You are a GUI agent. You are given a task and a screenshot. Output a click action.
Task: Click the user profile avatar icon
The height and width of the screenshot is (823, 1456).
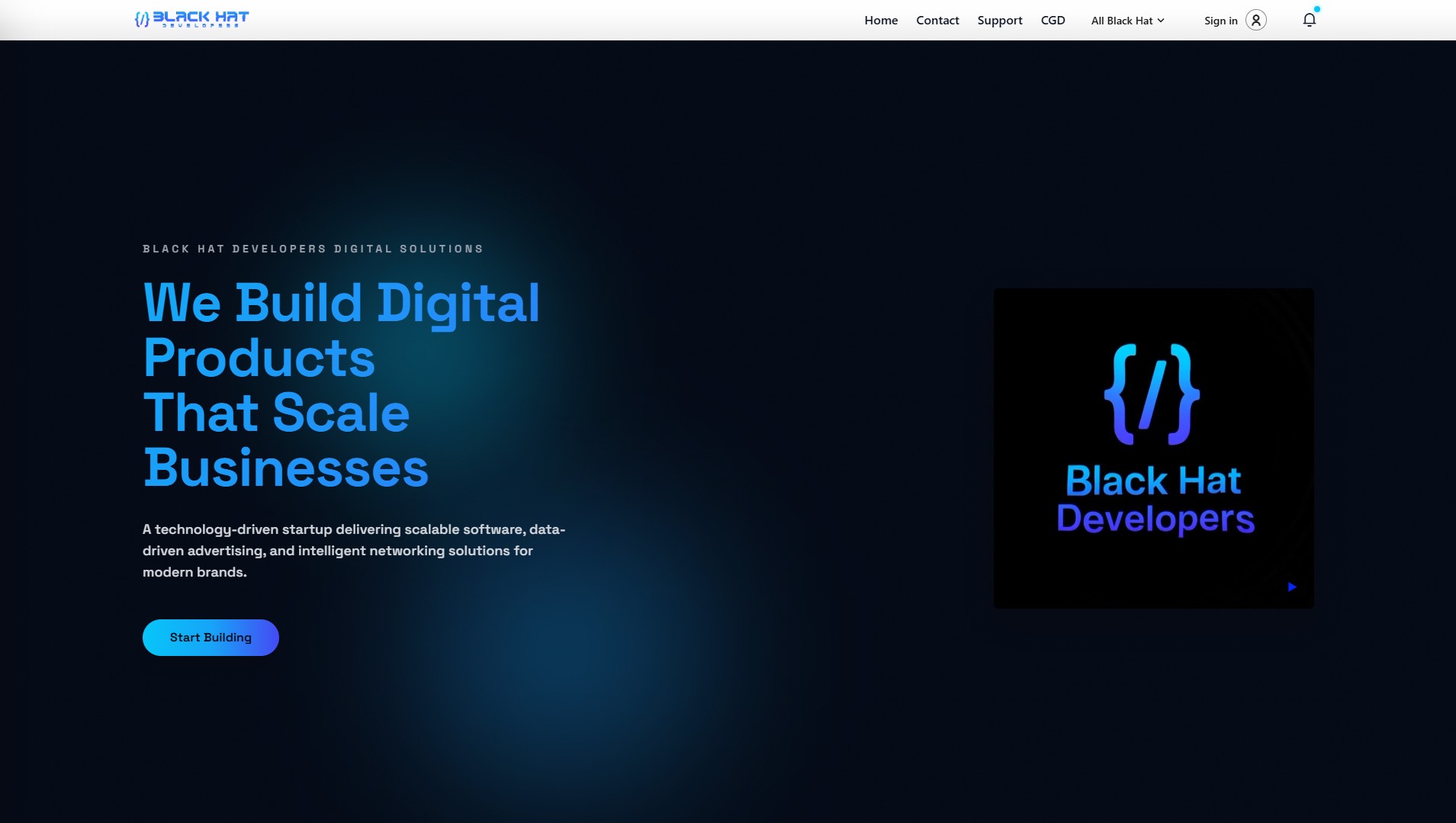coord(1255,20)
